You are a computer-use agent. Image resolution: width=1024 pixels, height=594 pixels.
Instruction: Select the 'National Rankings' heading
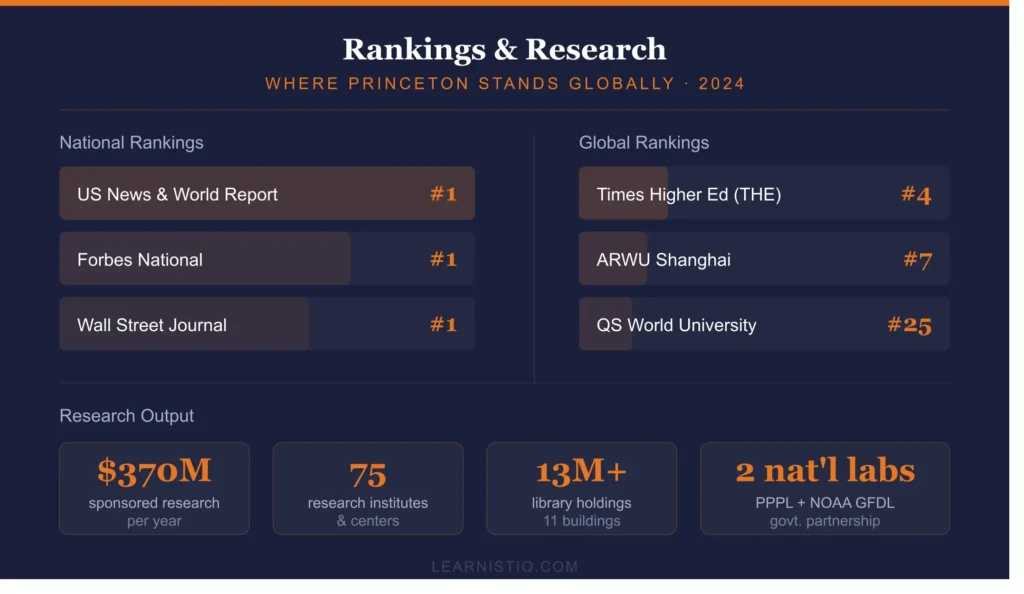pos(131,142)
